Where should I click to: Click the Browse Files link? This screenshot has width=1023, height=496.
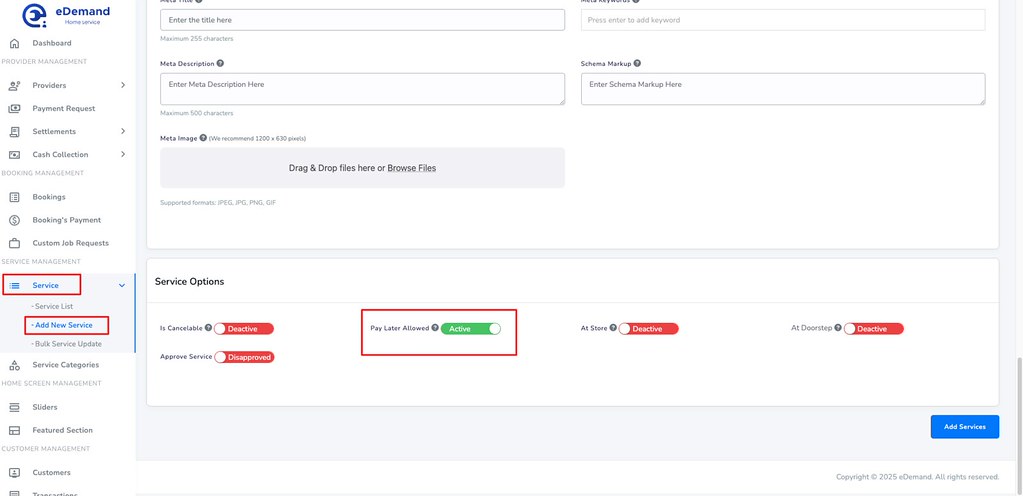412,168
